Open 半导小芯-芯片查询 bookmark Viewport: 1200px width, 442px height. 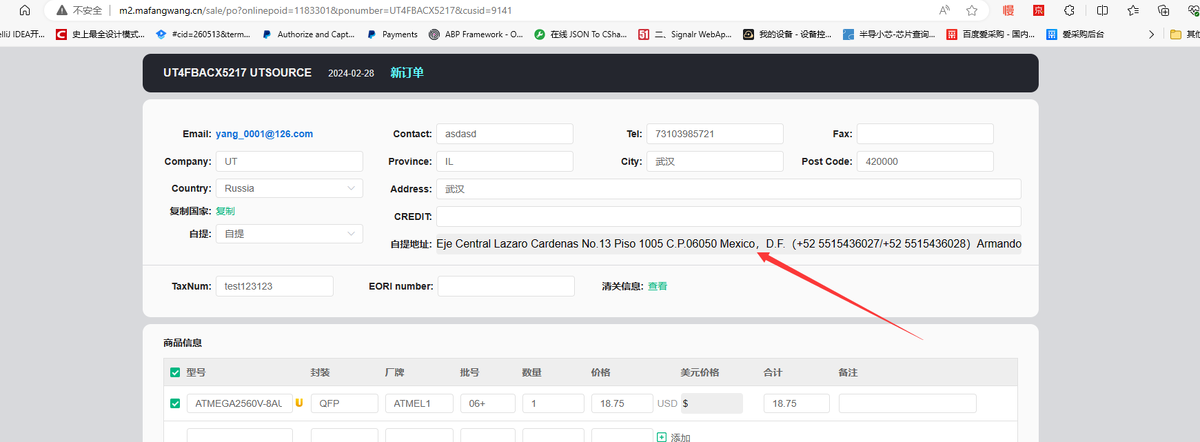[890, 33]
